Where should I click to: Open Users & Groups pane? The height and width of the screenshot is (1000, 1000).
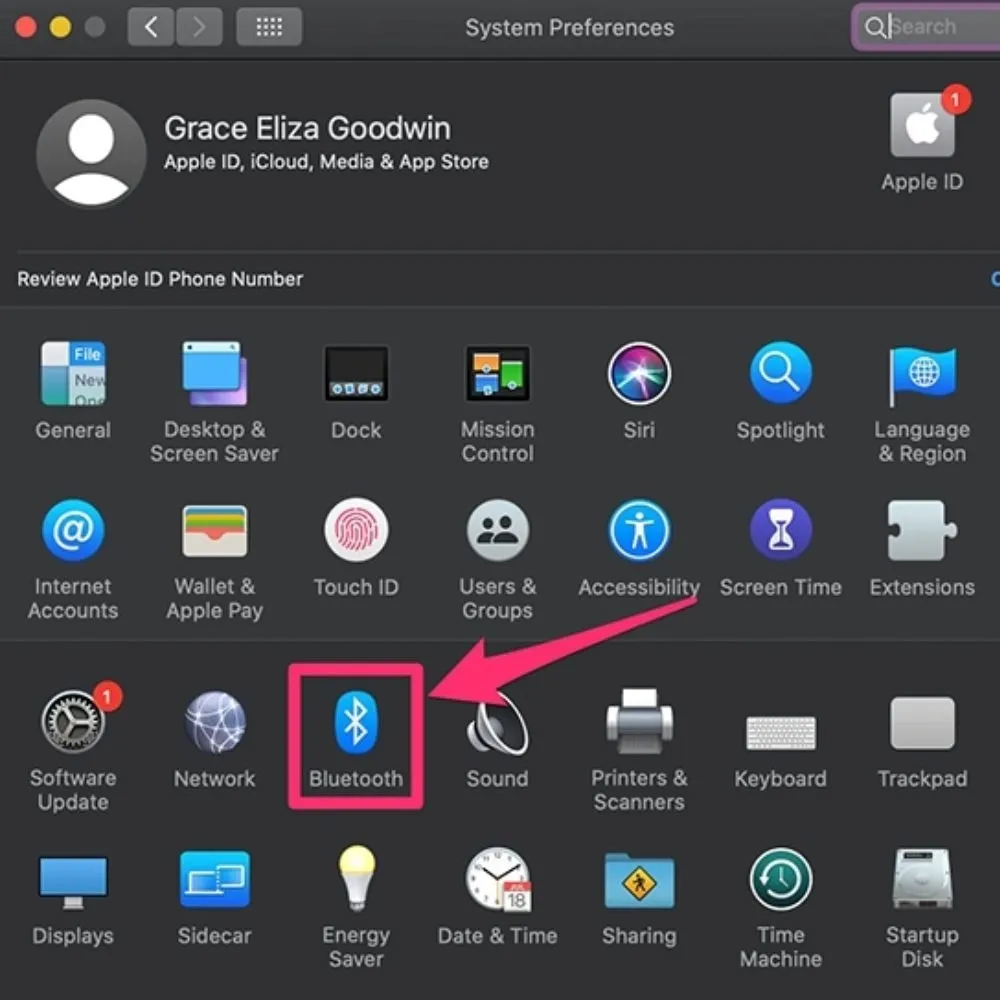(497, 530)
